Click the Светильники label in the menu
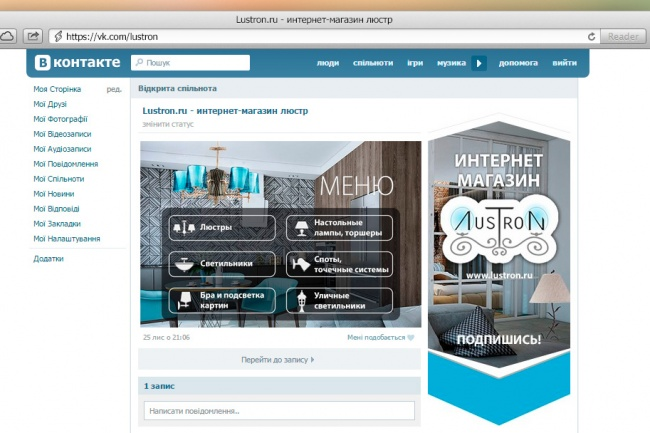Viewport: 650px width, 433px height. click(x=226, y=263)
